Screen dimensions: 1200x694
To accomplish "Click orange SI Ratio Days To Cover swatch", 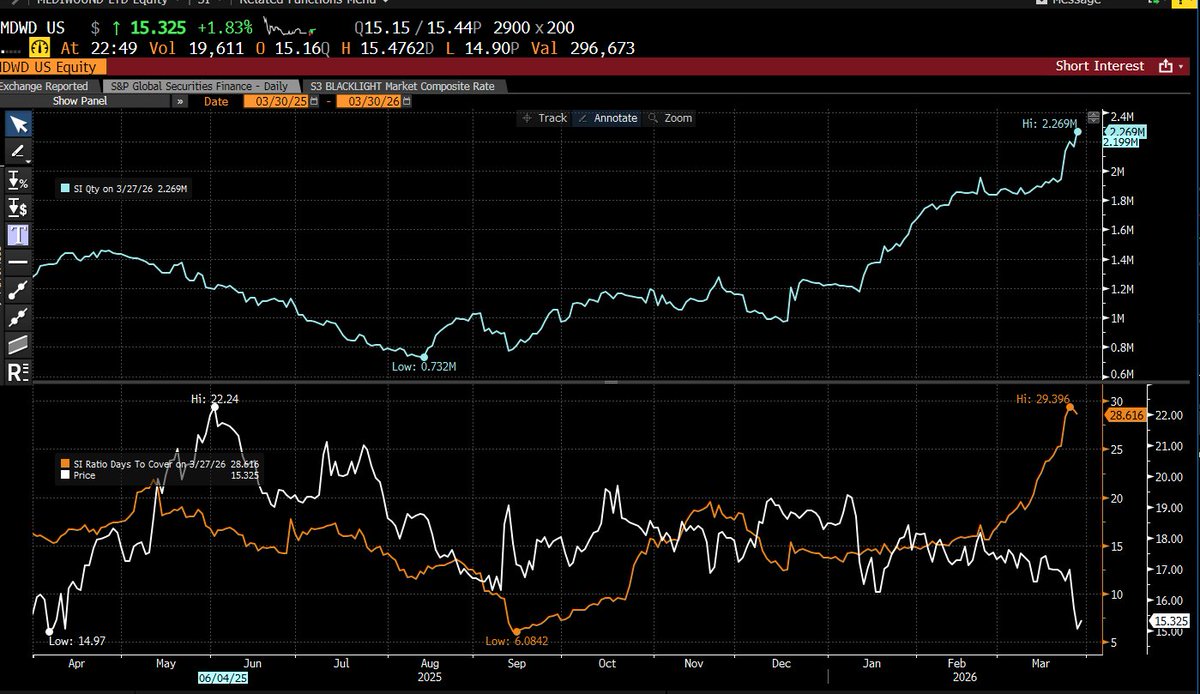I will [x=66, y=465].
